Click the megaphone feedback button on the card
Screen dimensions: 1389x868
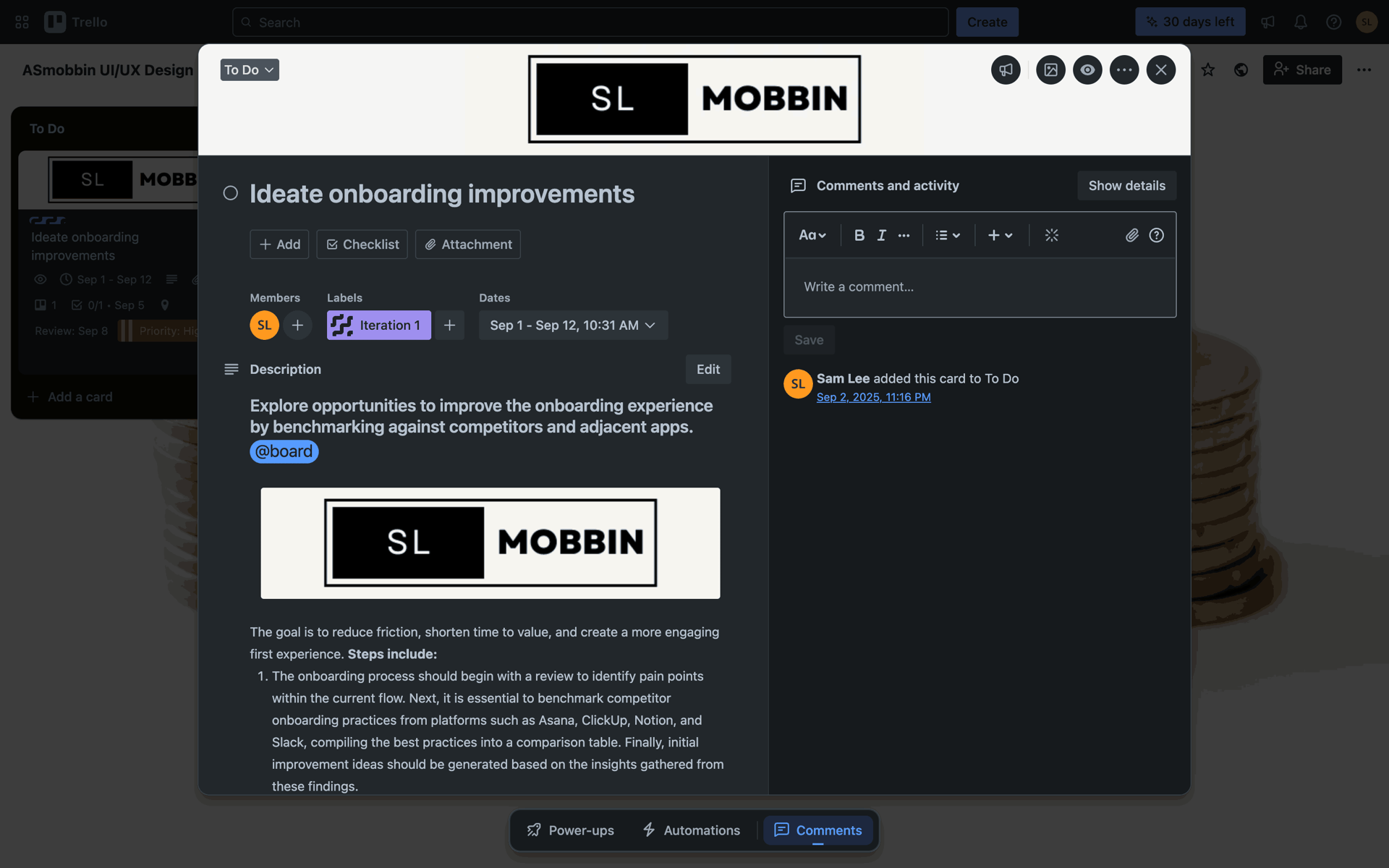click(x=1006, y=70)
